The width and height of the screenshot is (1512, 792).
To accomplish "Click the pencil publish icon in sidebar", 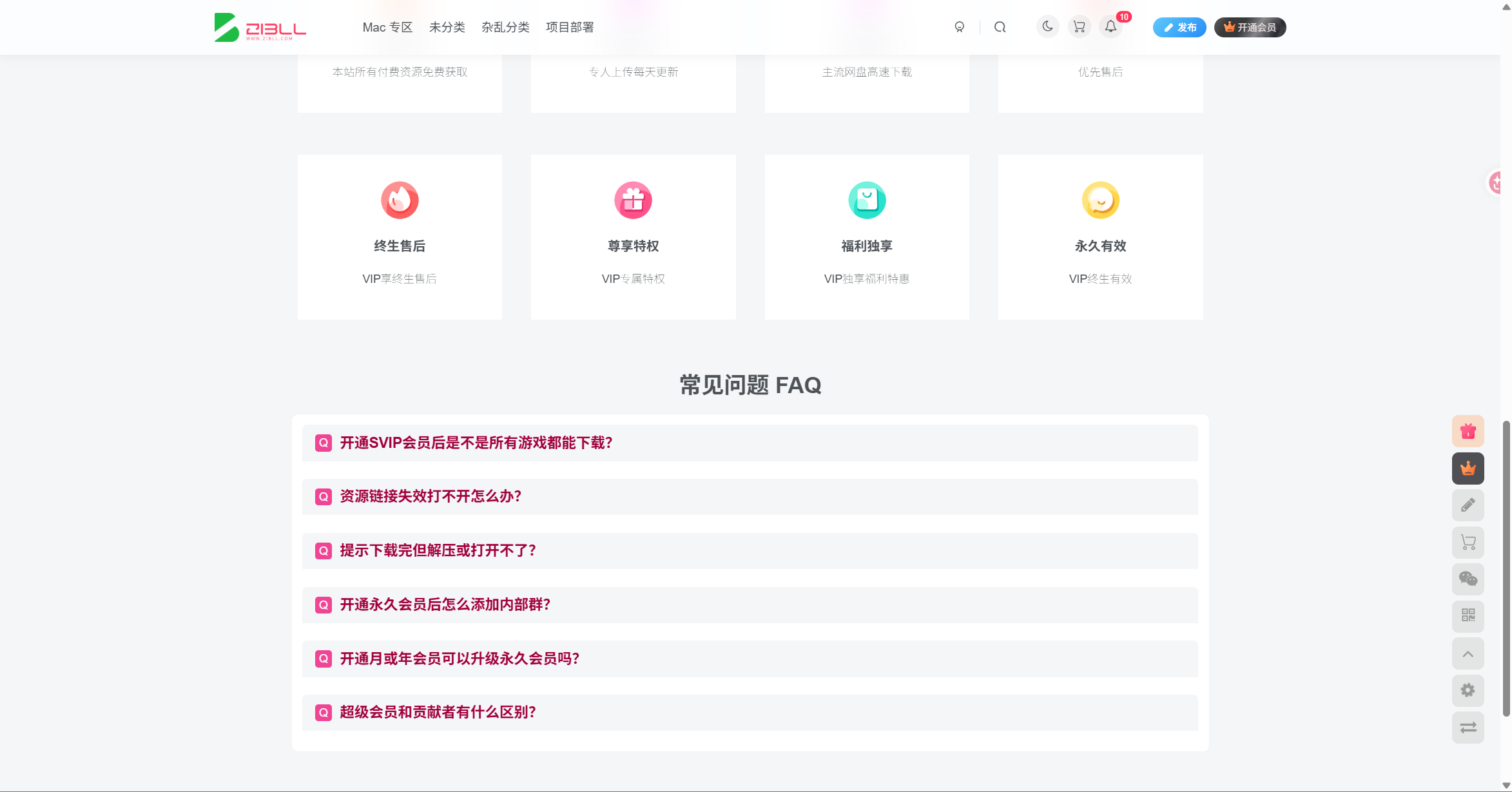I will pos(1468,505).
